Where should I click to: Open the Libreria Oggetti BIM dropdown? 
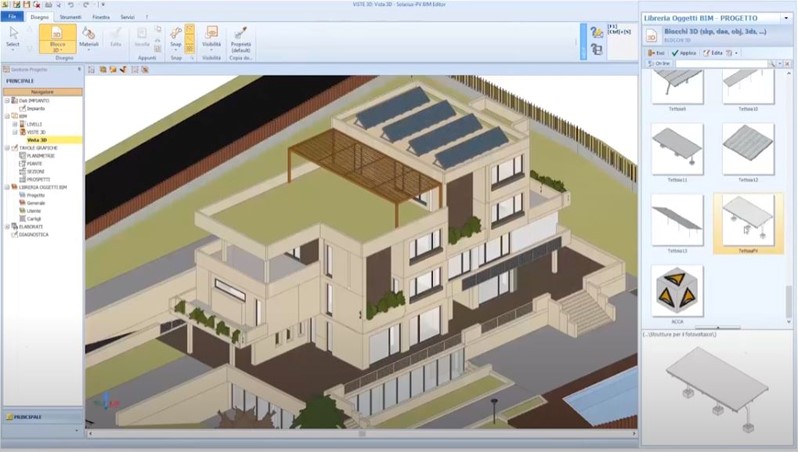coord(786,18)
